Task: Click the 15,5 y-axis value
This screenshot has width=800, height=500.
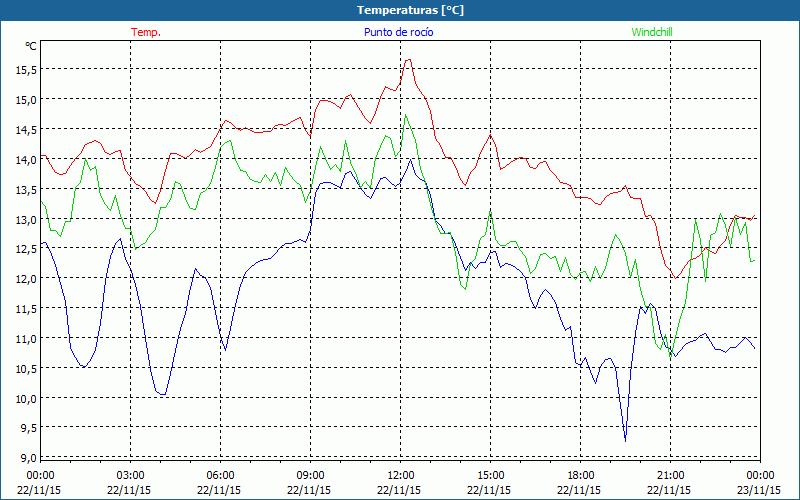Action: (x=26, y=70)
